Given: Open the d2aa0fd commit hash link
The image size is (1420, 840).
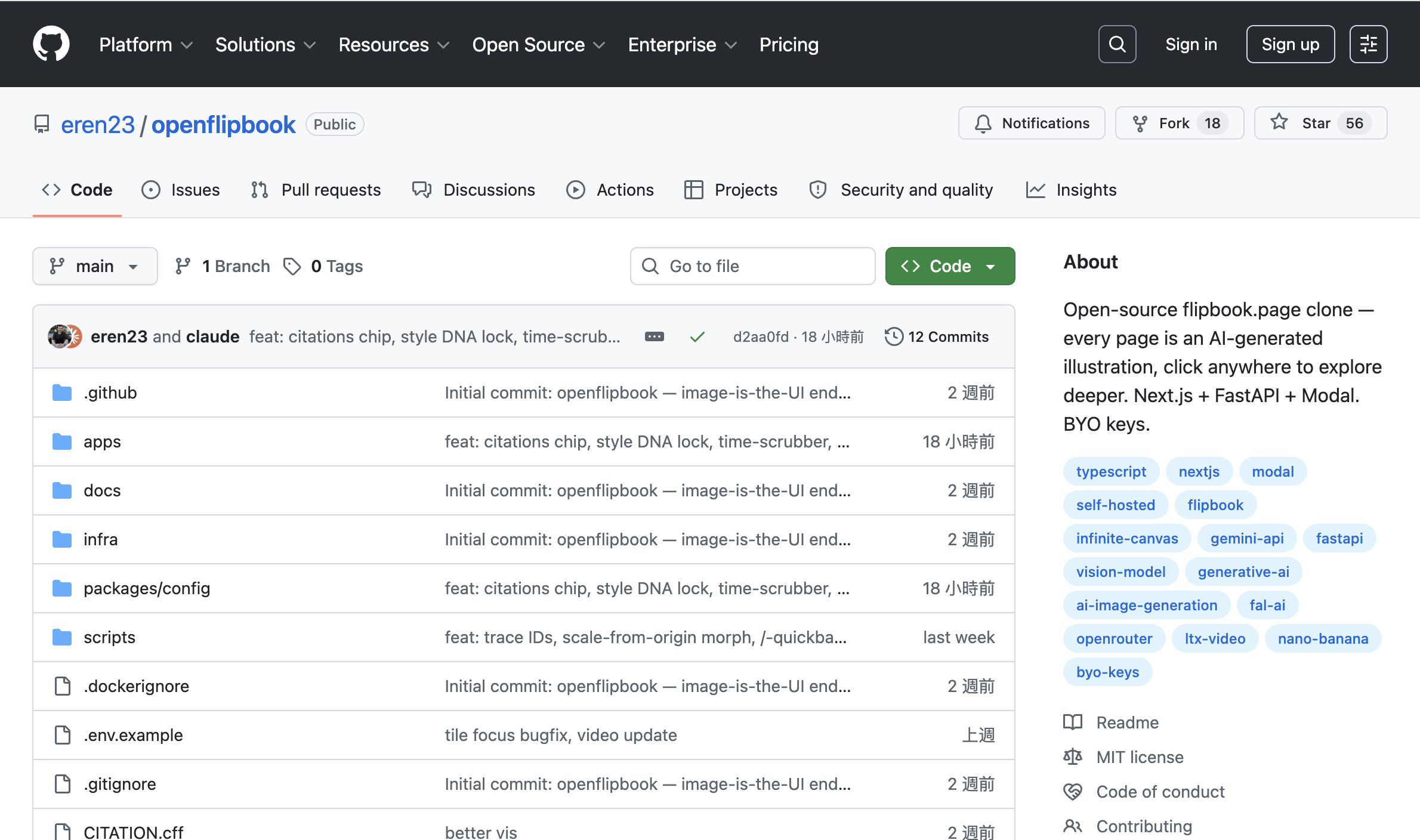Looking at the screenshot, I should click(761, 337).
